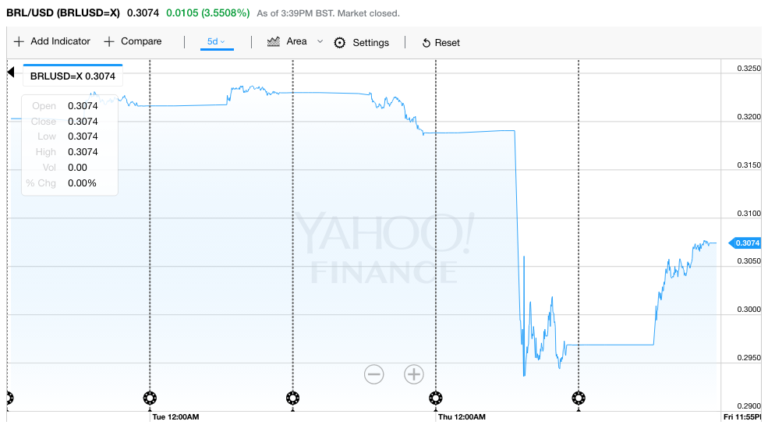Image resolution: width=768 pixels, height=432 pixels.
Task: Open the 5d time range dropdown
Action: click(x=217, y=42)
